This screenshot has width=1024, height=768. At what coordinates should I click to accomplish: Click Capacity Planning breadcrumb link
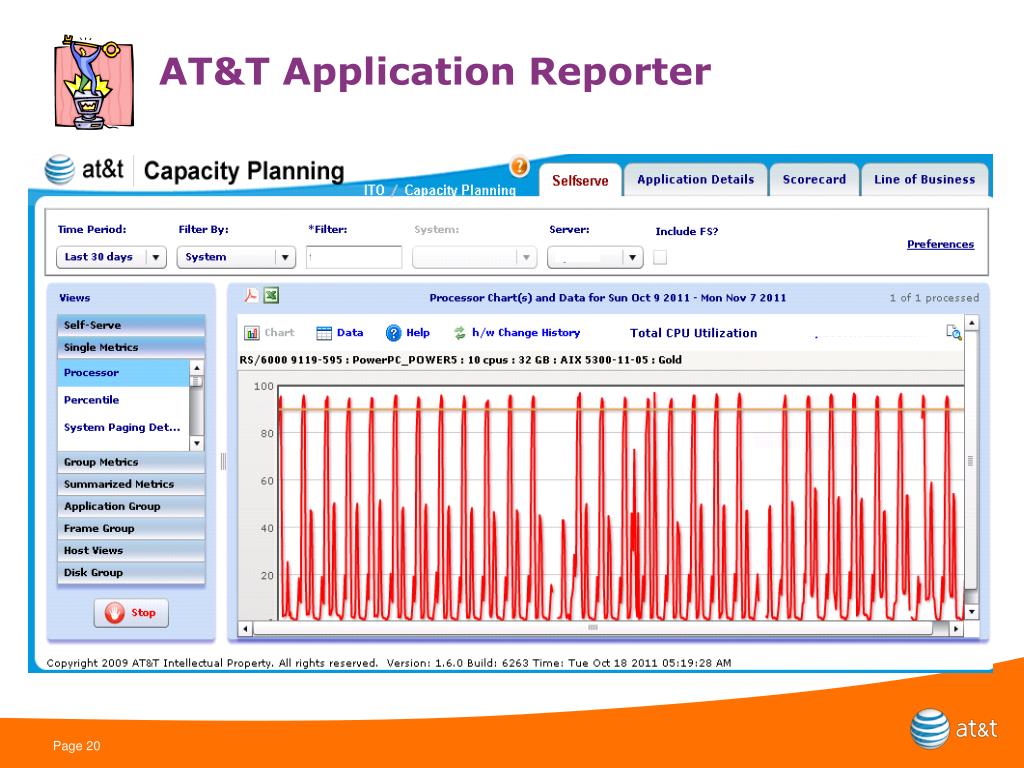coord(460,190)
